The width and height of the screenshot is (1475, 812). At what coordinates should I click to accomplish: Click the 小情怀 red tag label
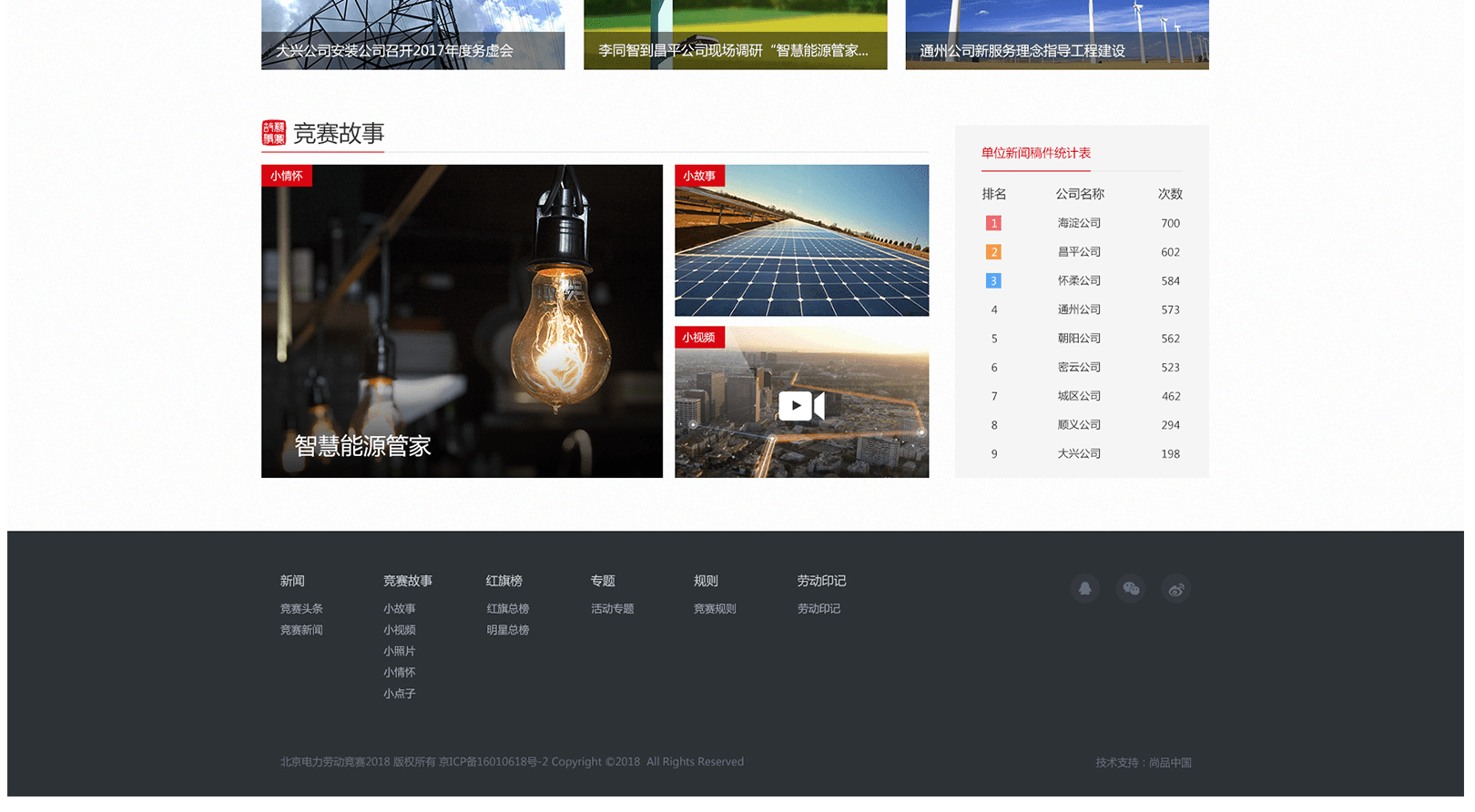pos(287,176)
